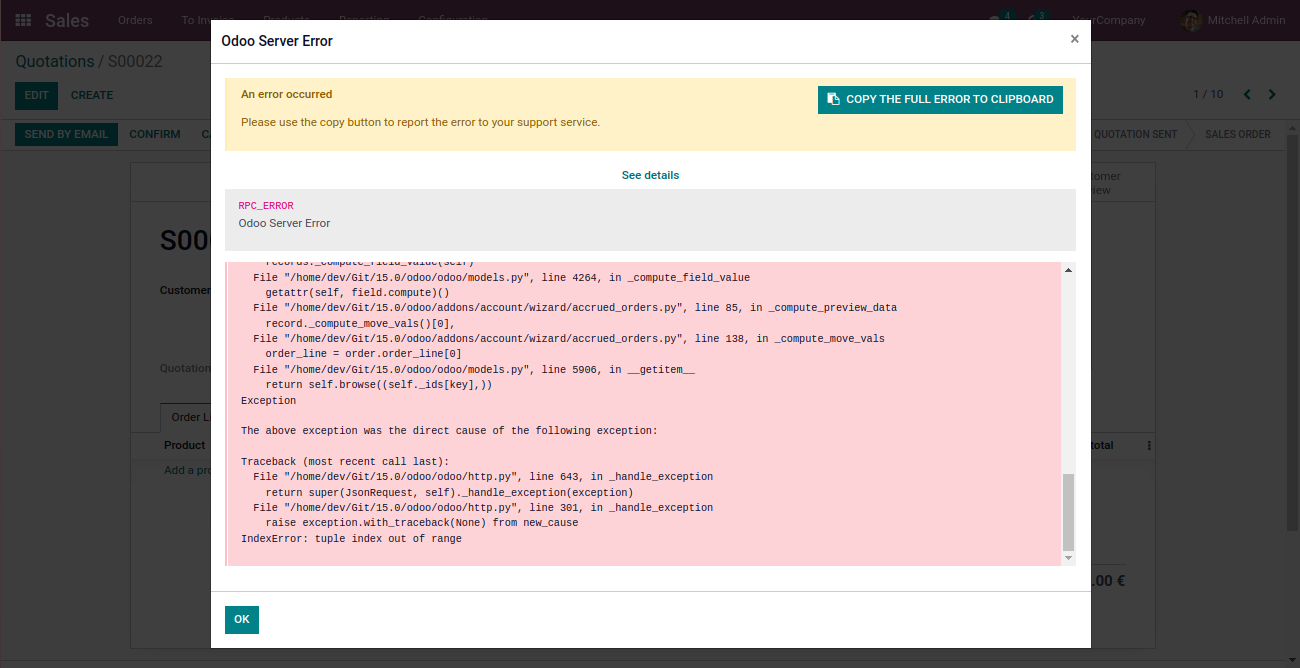Click '_compute_move_vals' traceback line 138
The height and width of the screenshot is (668, 1300).
click(568, 339)
